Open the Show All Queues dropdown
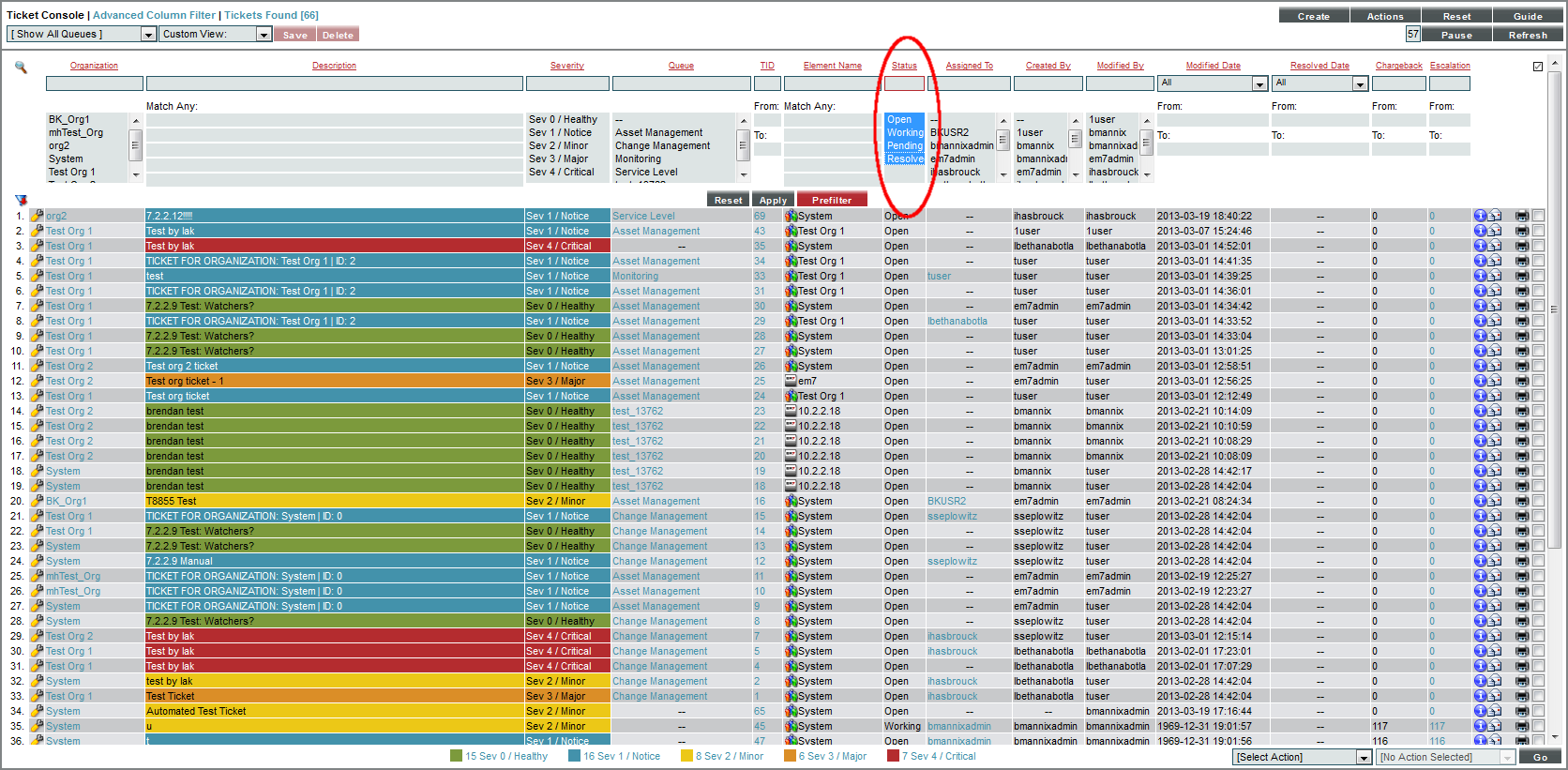 pyautogui.click(x=82, y=35)
